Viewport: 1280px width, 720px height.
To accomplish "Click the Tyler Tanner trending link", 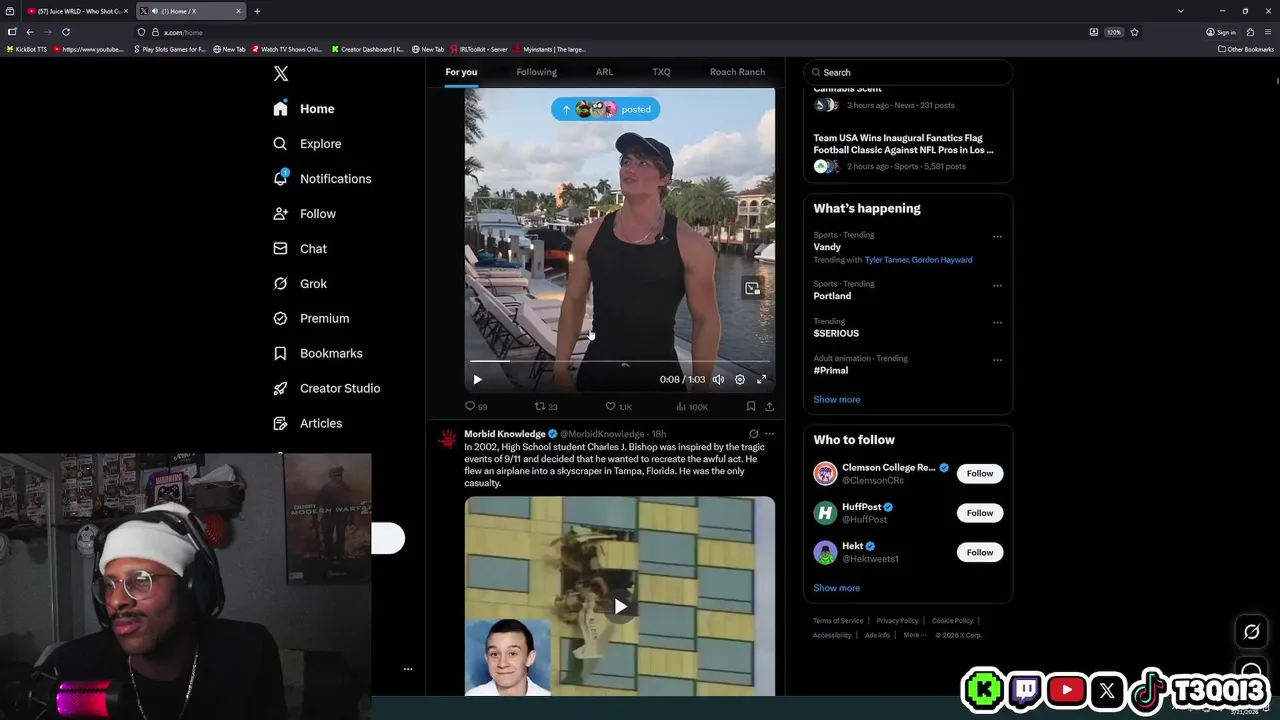I will coord(886,260).
